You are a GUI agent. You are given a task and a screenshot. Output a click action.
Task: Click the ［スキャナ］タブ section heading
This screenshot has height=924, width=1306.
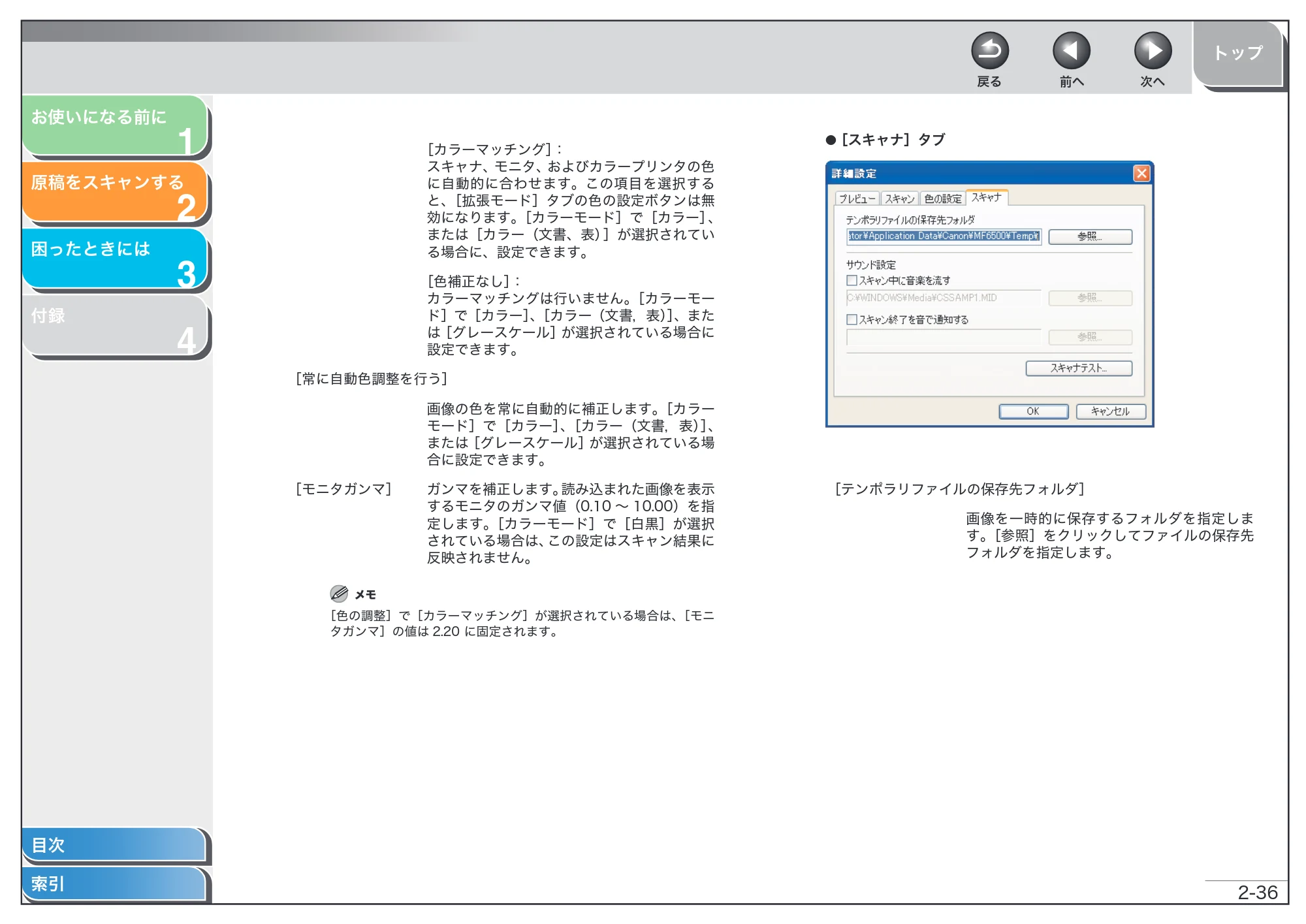[x=885, y=140]
